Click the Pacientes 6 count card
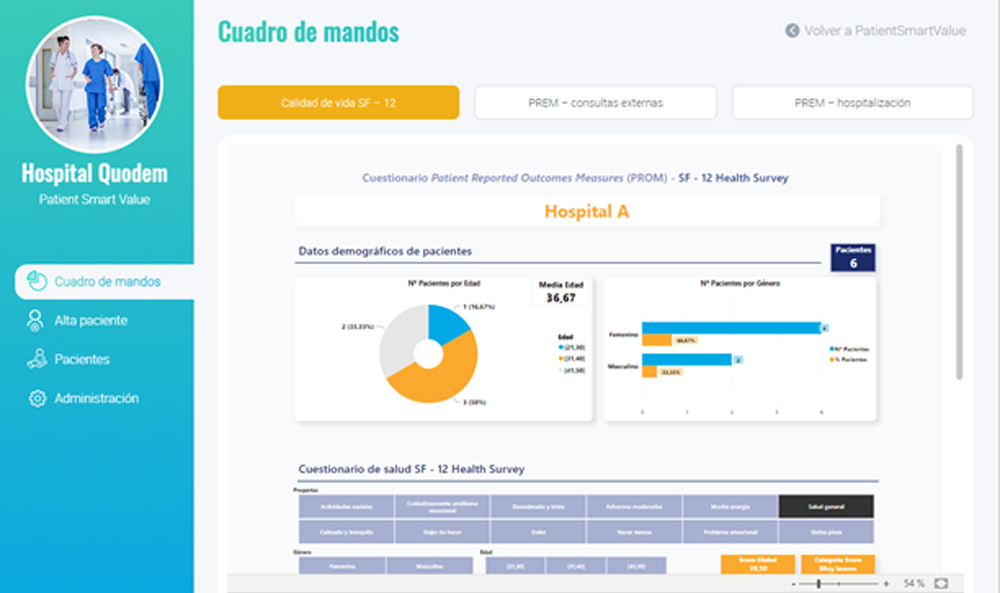The height and width of the screenshot is (593, 1000). (x=853, y=258)
